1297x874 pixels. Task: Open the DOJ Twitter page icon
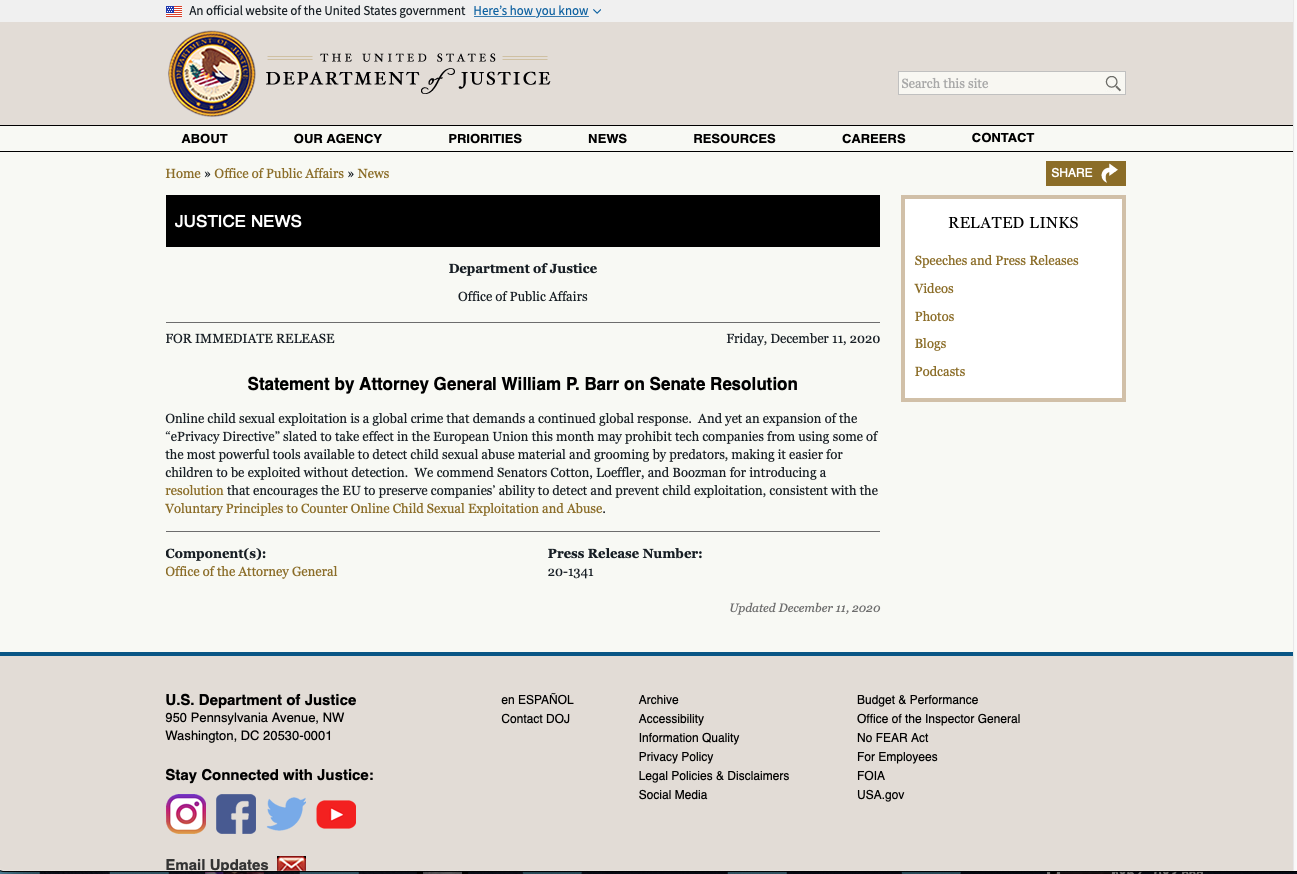(x=286, y=814)
